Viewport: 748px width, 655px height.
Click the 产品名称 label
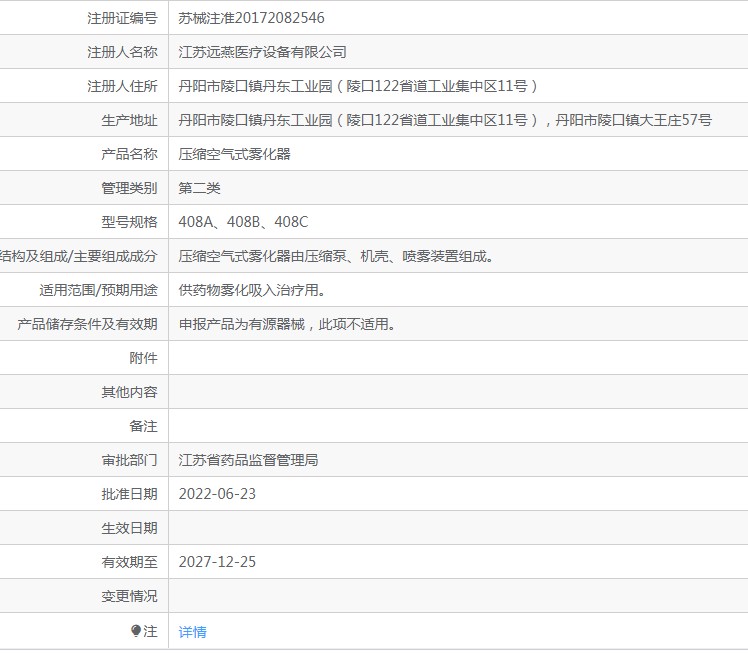[x=129, y=154]
